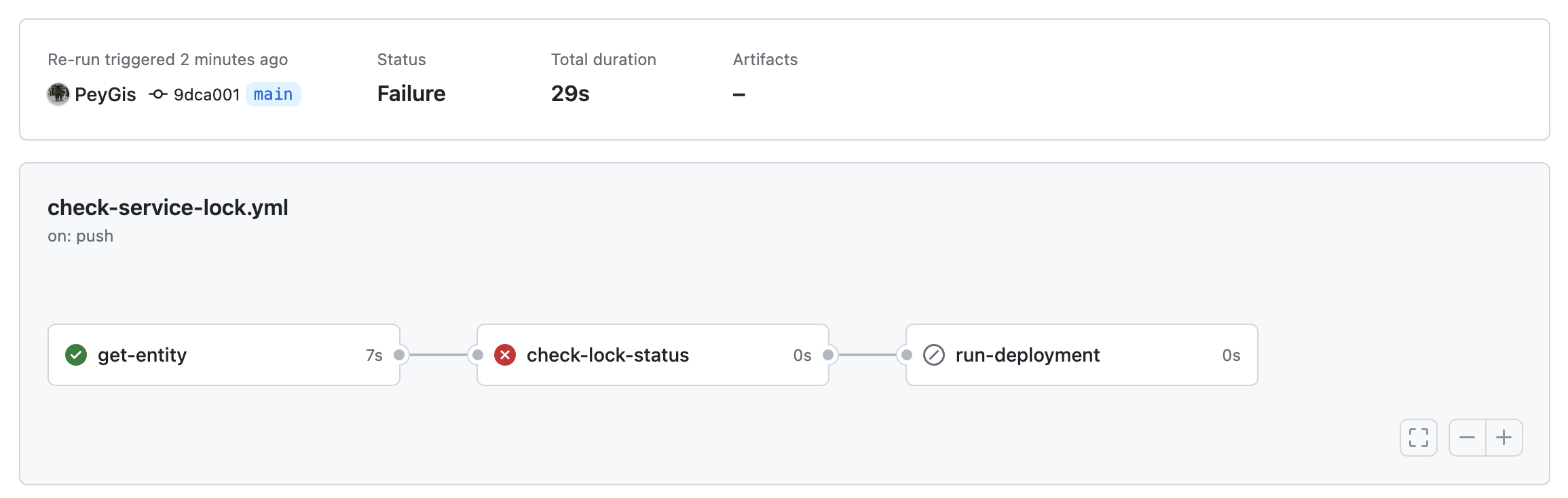
Task: Click the commit icon before 9dca001
Action: tap(158, 94)
